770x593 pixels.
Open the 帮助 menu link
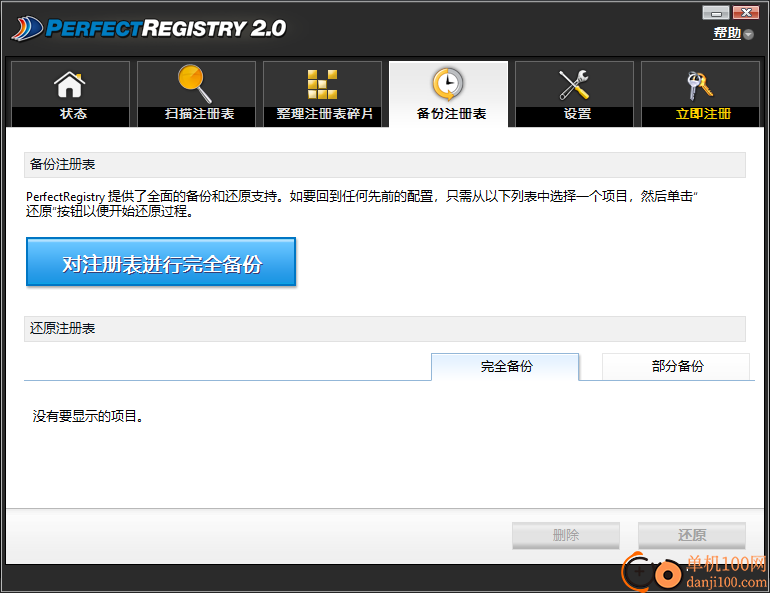click(x=727, y=33)
